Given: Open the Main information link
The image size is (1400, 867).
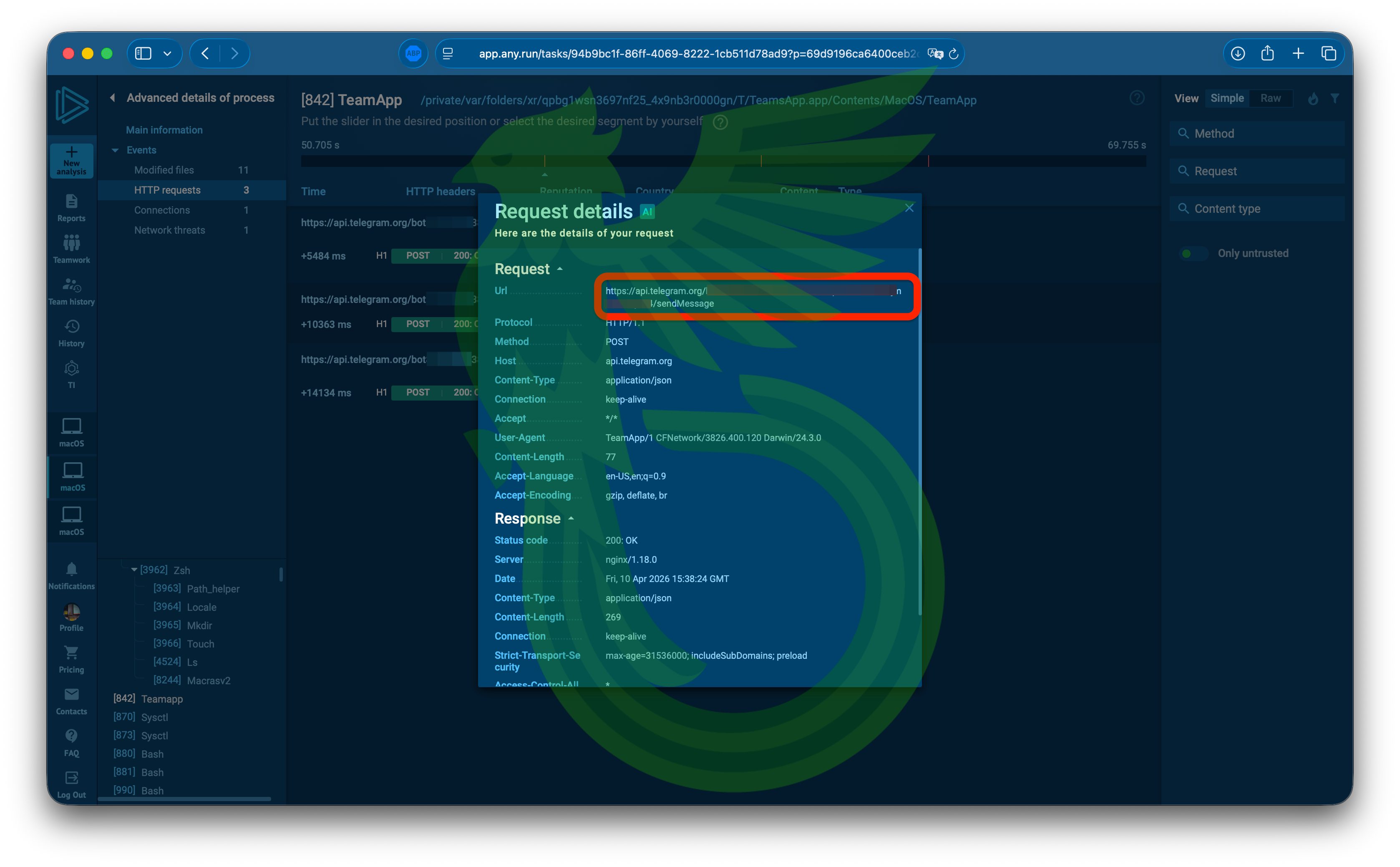Looking at the screenshot, I should pyautogui.click(x=164, y=130).
